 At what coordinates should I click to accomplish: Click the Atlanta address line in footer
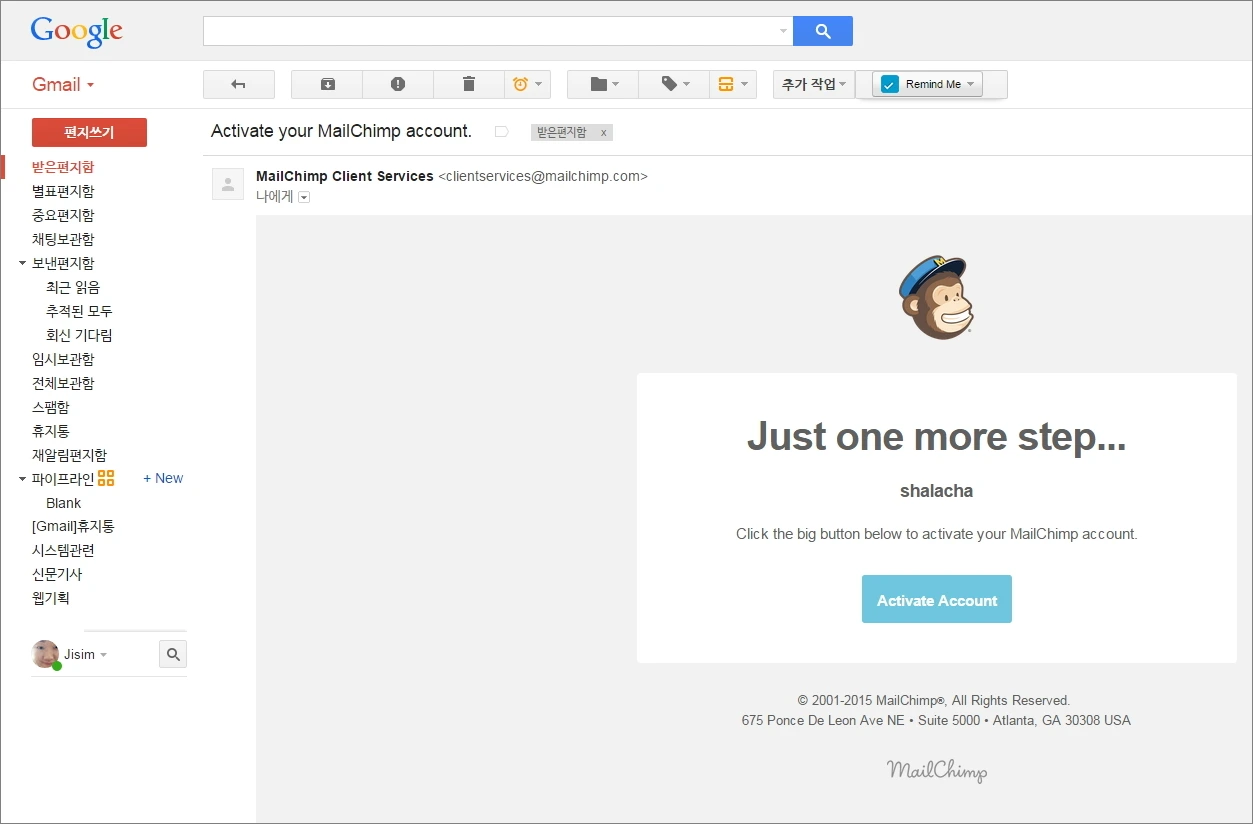point(936,720)
